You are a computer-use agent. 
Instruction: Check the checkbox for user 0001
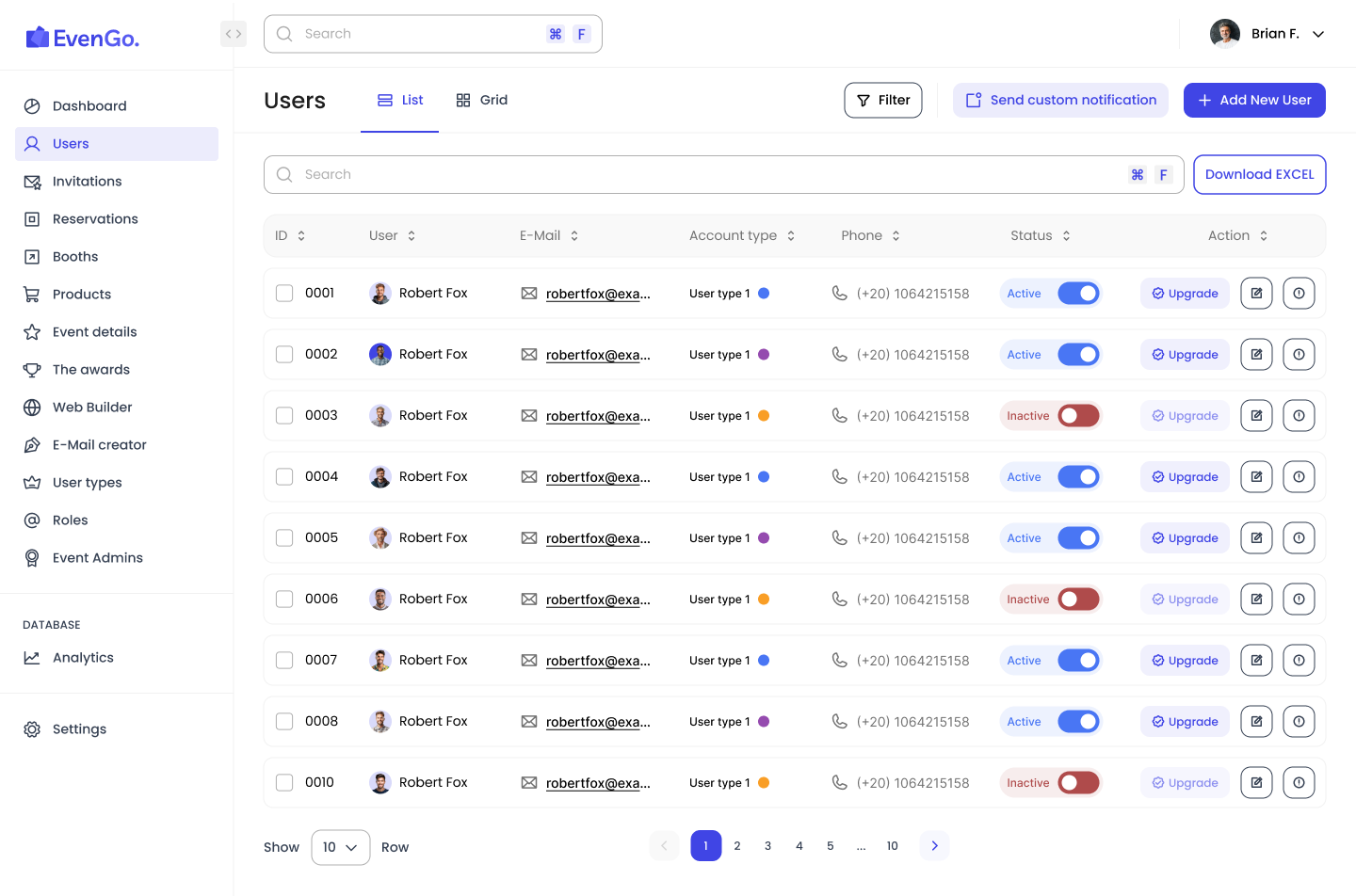click(x=284, y=294)
